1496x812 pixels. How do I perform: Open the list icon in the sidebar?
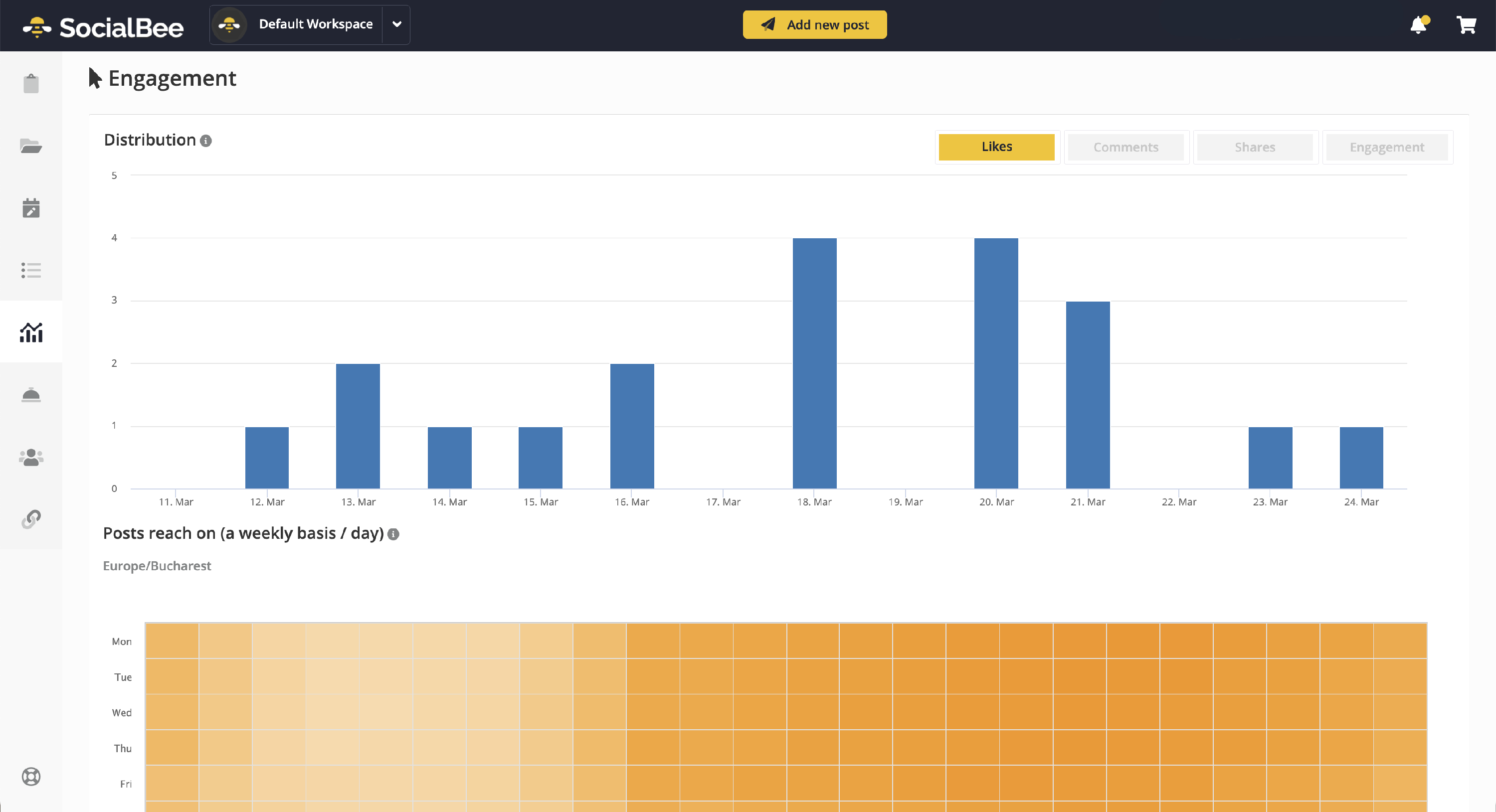(x=31, y=270)
